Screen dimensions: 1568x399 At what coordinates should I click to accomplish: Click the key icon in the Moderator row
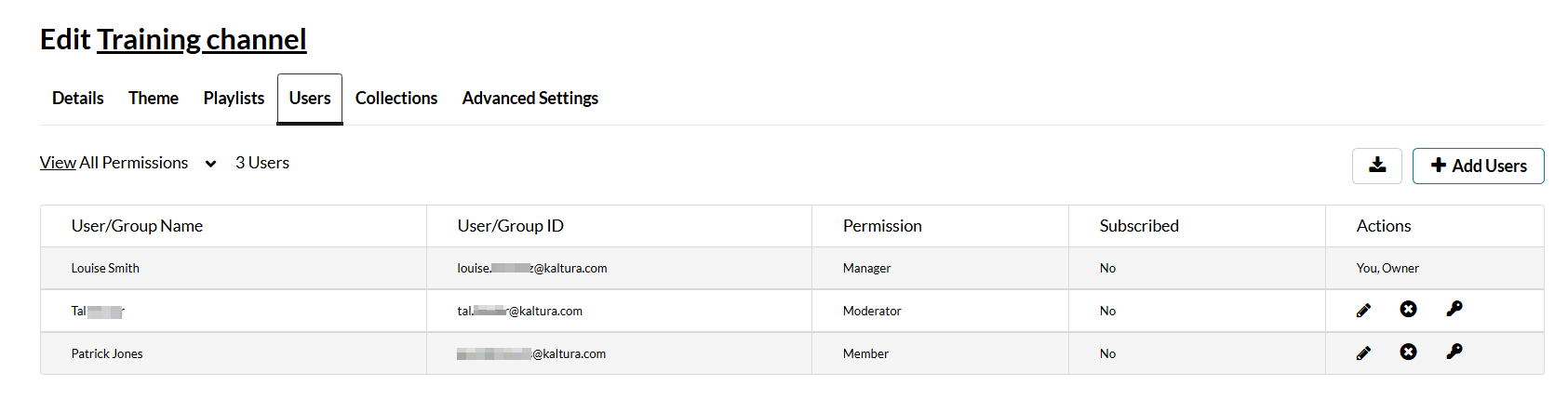[x=1454, y=309]
